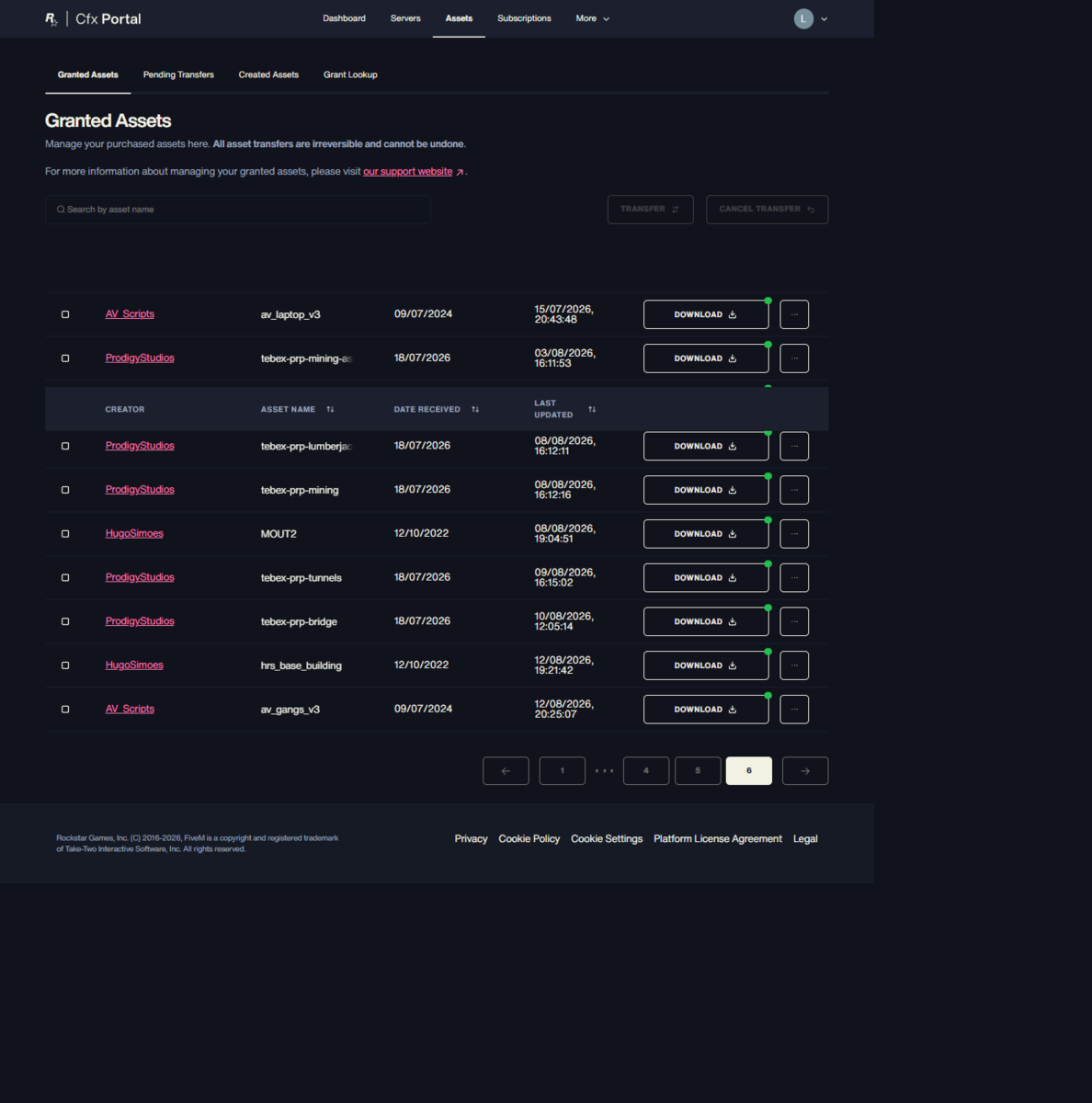1092x1103 pixels.
Task: Tick the MOUT2 row checkbox
Action: pyautogui.click(x=65, y=534)
